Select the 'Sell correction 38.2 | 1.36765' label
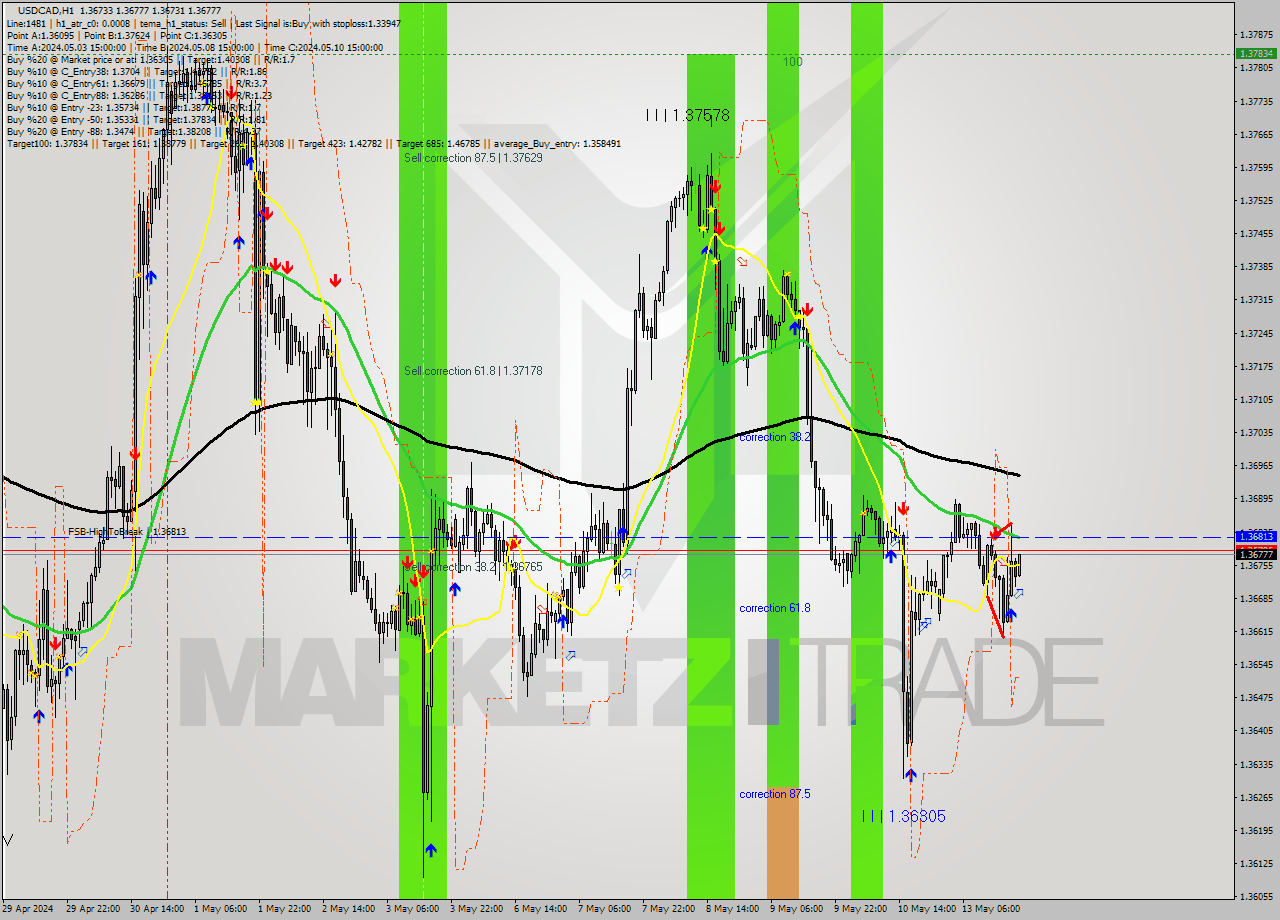The width and height of the screenshot is (1280, 920). click(473, 567)
